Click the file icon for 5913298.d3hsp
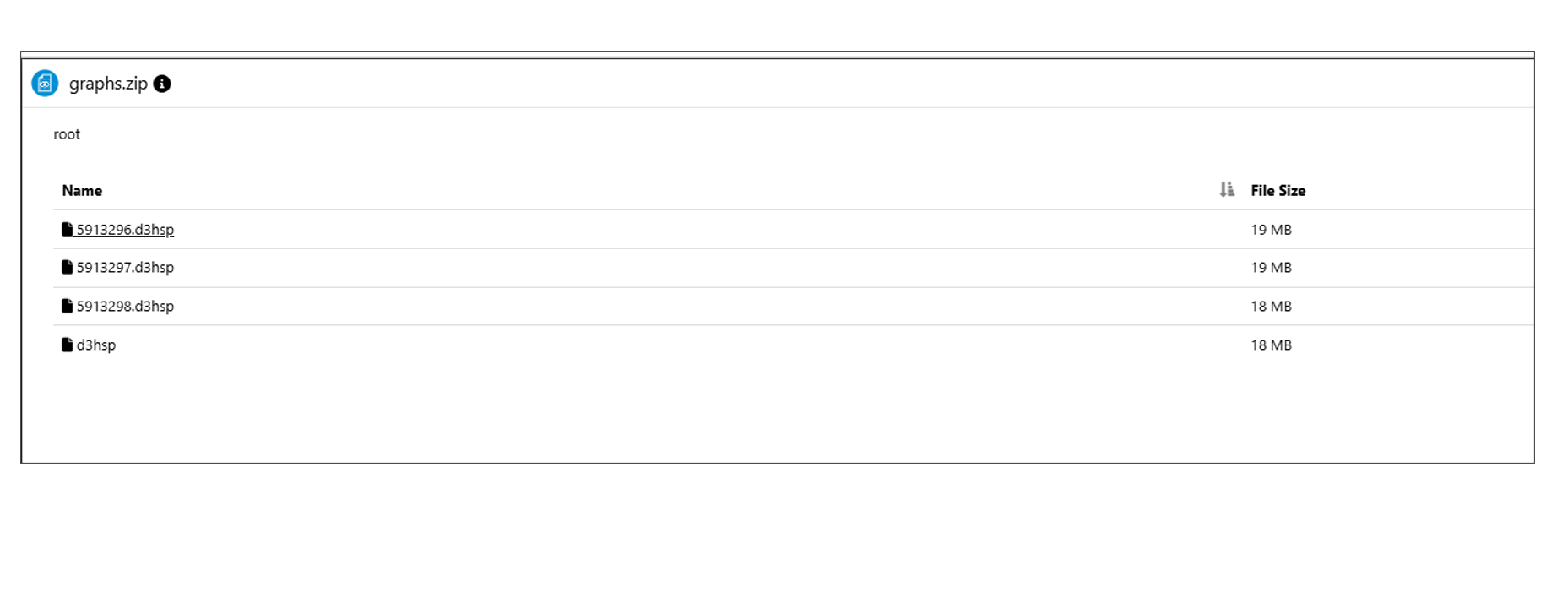 point(67,306)
